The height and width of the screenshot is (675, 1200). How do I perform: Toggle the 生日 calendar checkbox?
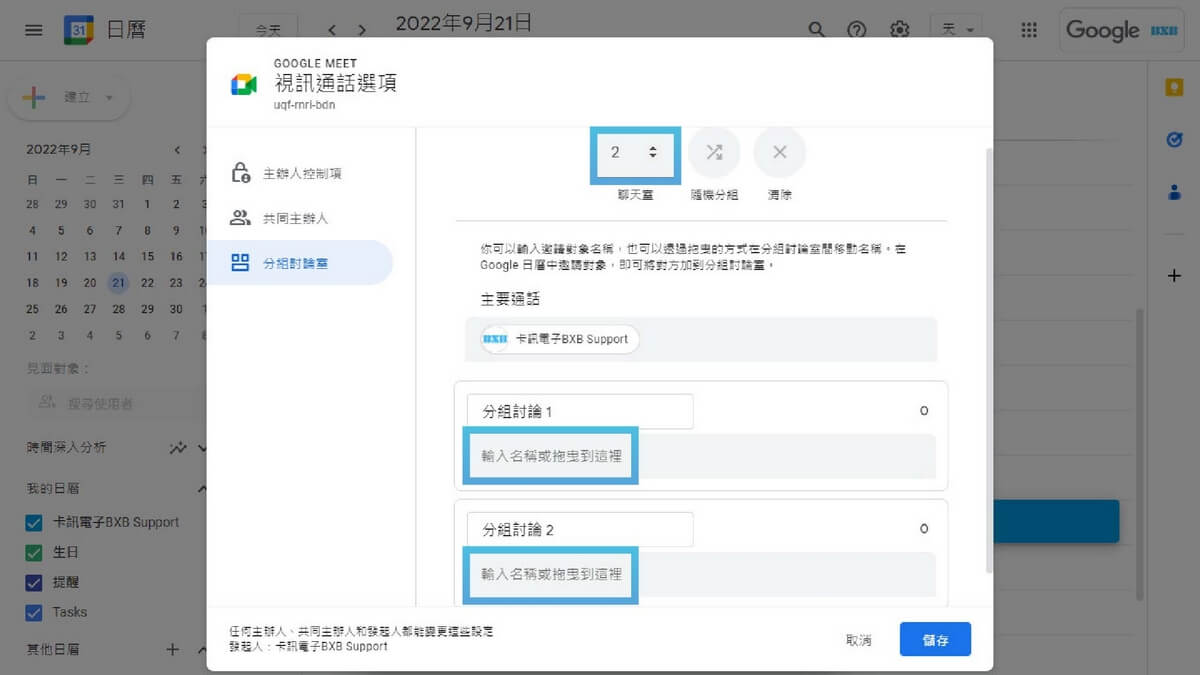point(34,552)
